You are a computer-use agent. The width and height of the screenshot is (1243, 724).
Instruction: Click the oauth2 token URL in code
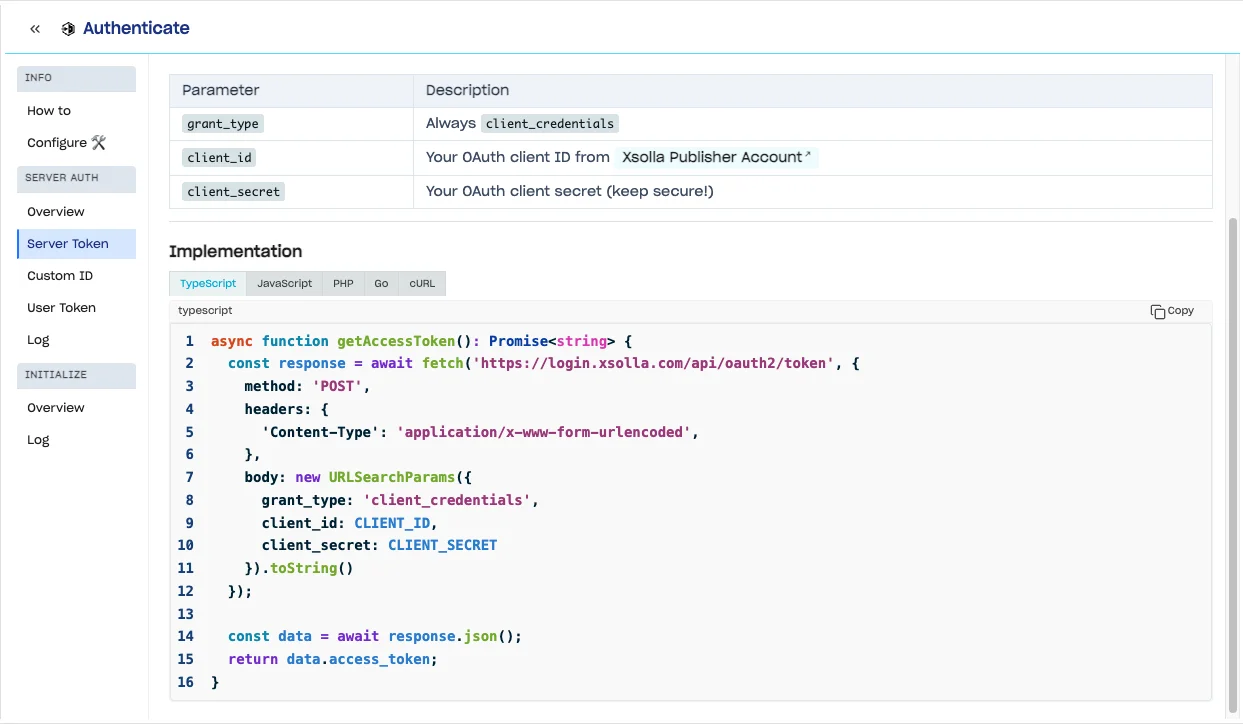tap(653, 363)
